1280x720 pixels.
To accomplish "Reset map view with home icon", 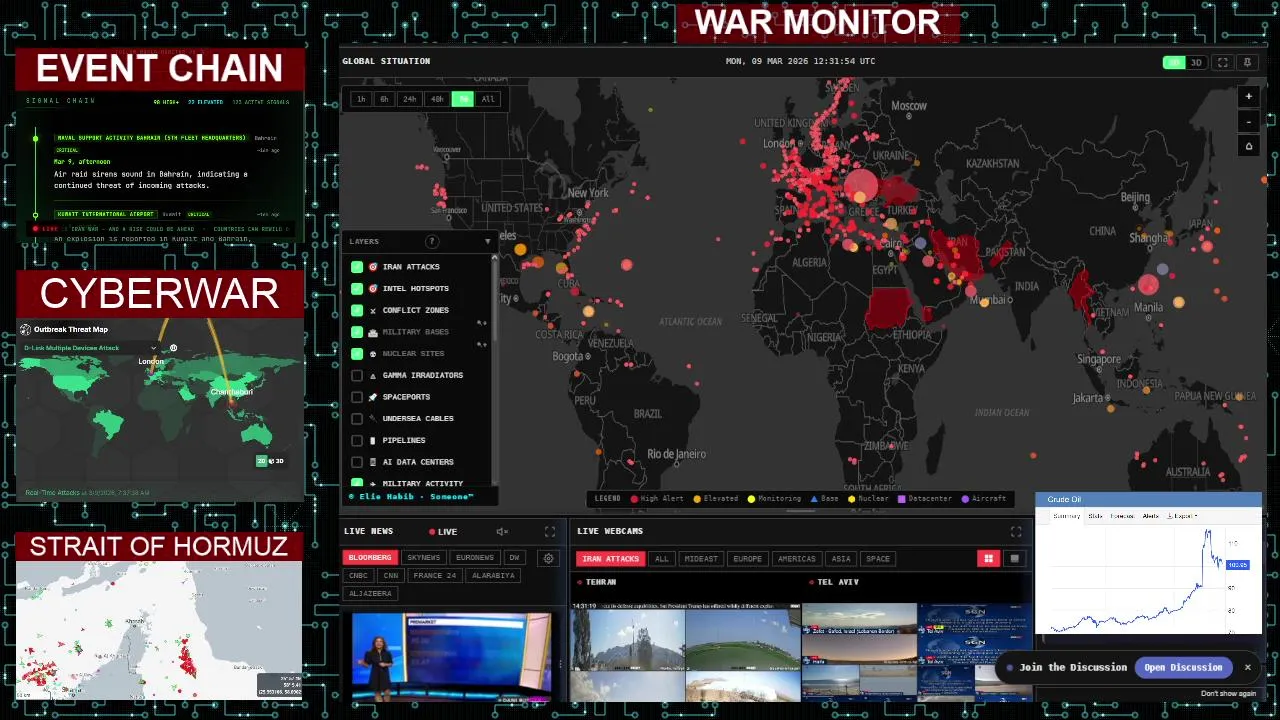I will pyautogui.click(x=1248, y=146).
